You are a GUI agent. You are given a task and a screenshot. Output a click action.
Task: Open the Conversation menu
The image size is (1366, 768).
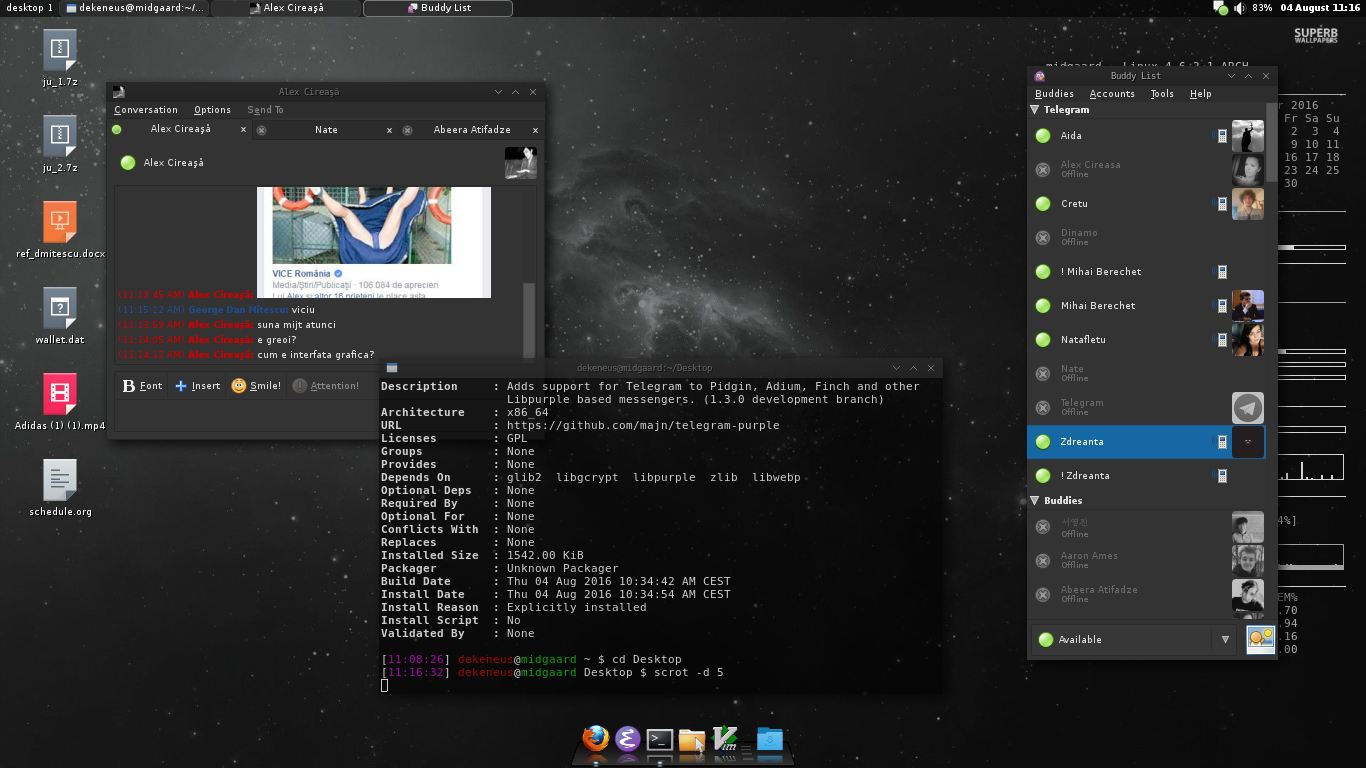coord(146,110)
